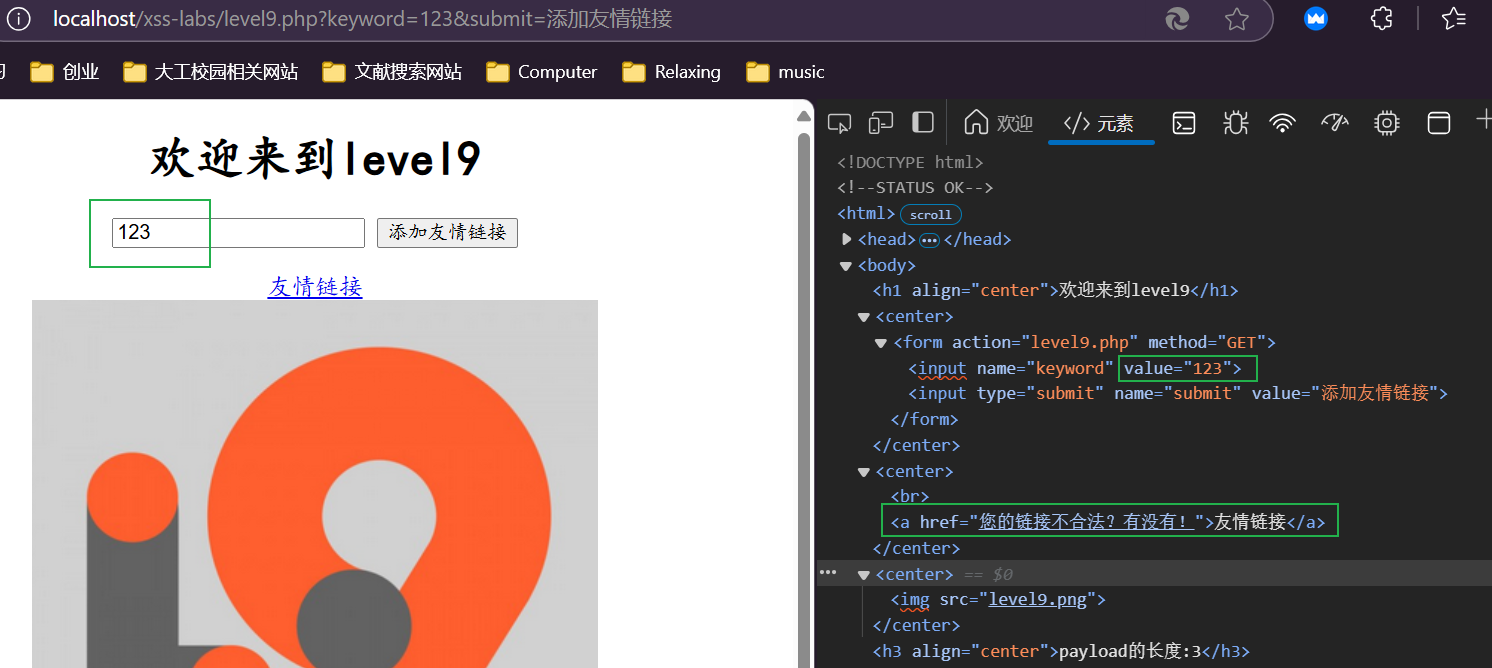Open the 创业 bookmarks folder
Viewport: 1492px width, 668px height.
[x=65, y=72]
